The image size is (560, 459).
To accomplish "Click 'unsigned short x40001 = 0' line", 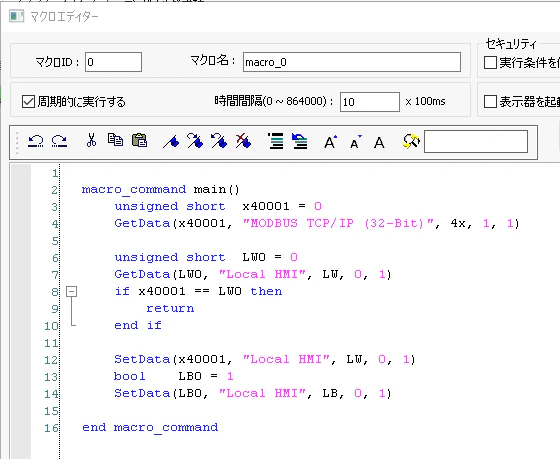I will [218, 206].
